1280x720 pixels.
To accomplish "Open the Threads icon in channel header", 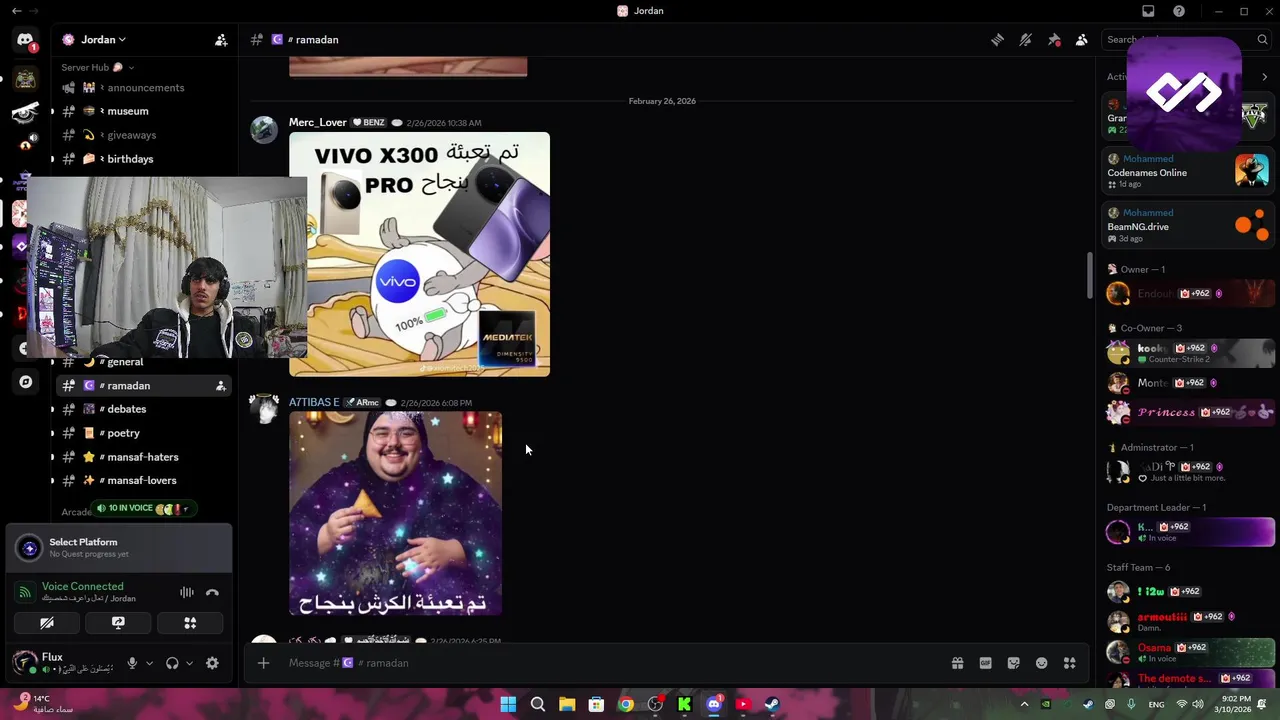I will point(997,40).
